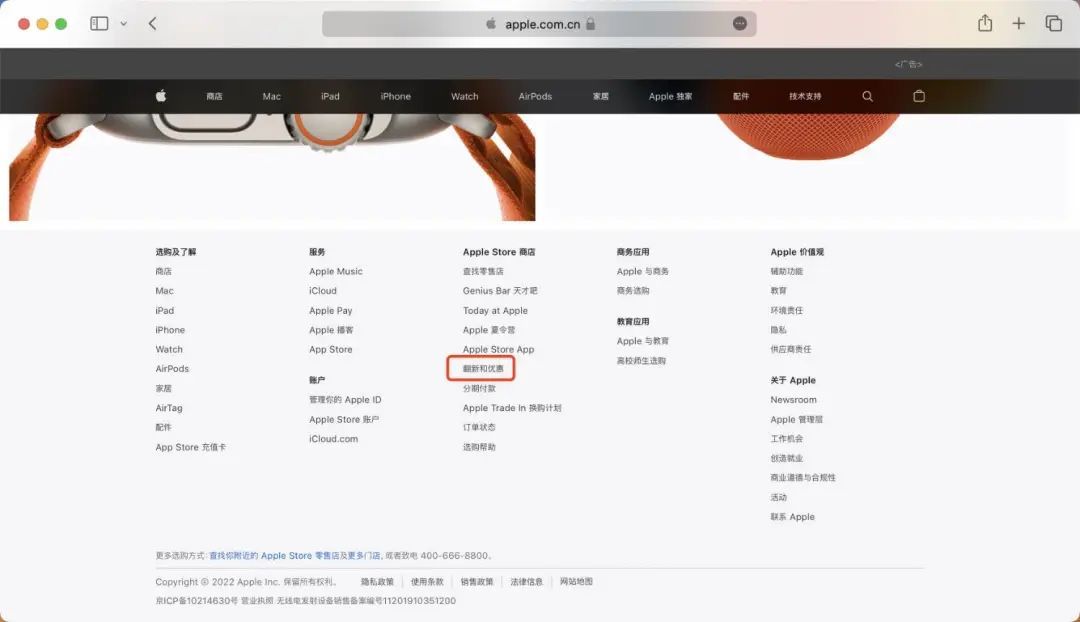1080x622 pixels.
Task: Click 联系 Apple footer link
Action: (792, 517)
